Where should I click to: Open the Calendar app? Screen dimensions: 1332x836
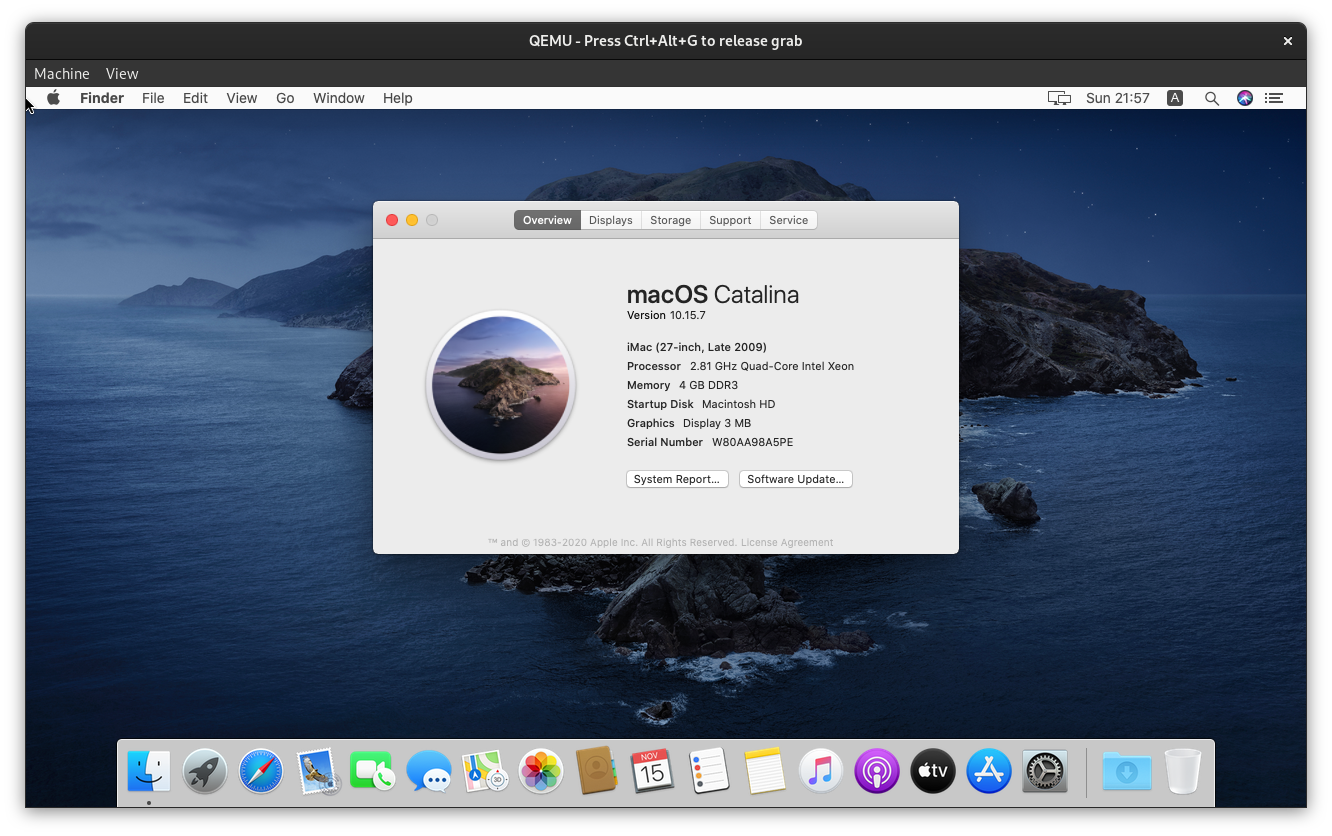pyautogui.click(x=652, y=771)
